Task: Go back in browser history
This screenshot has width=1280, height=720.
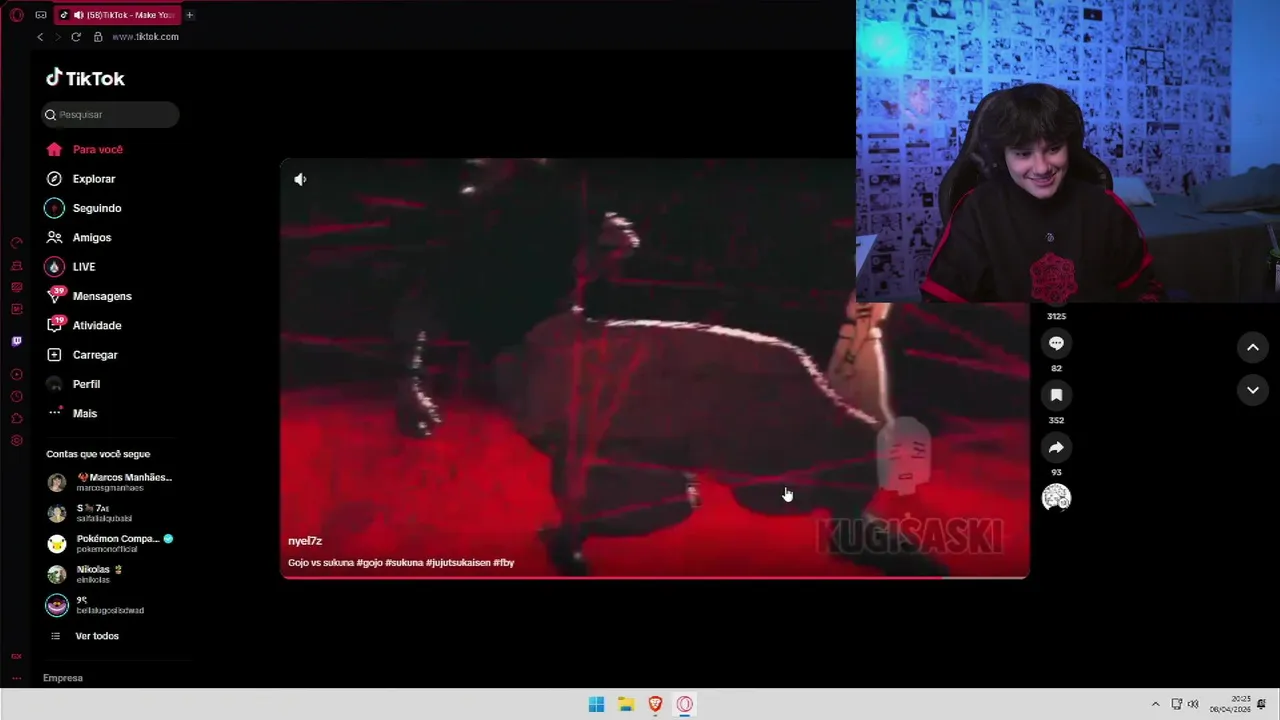Action: (40, 37)
